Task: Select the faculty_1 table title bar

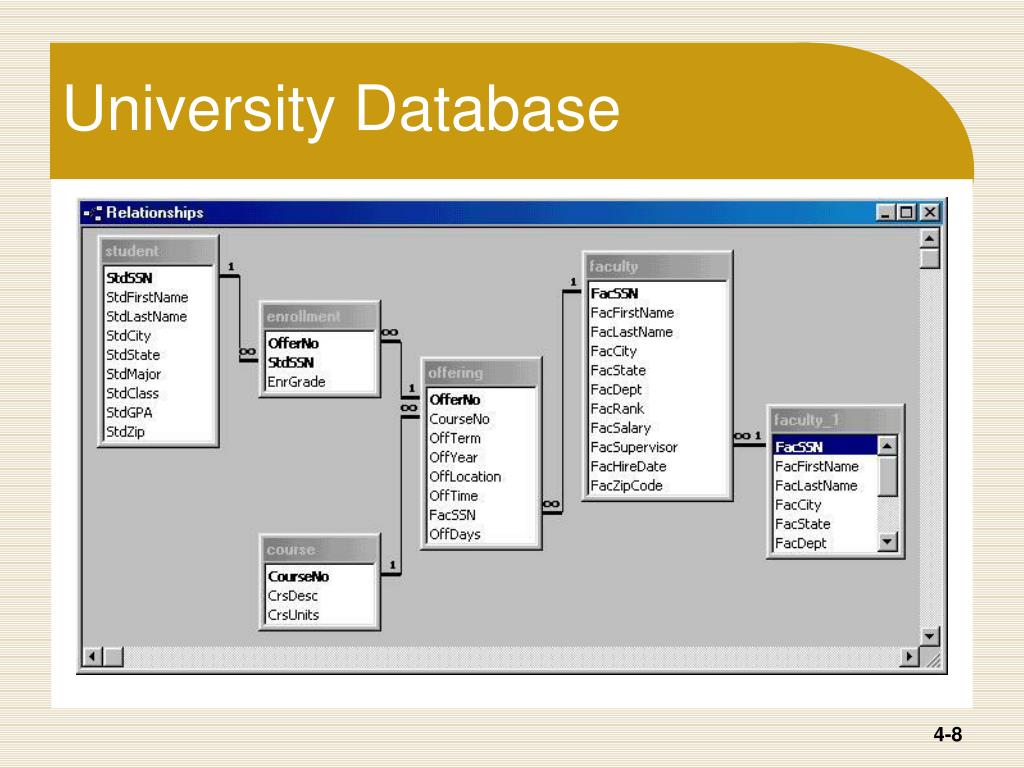Action: (835, 420)
